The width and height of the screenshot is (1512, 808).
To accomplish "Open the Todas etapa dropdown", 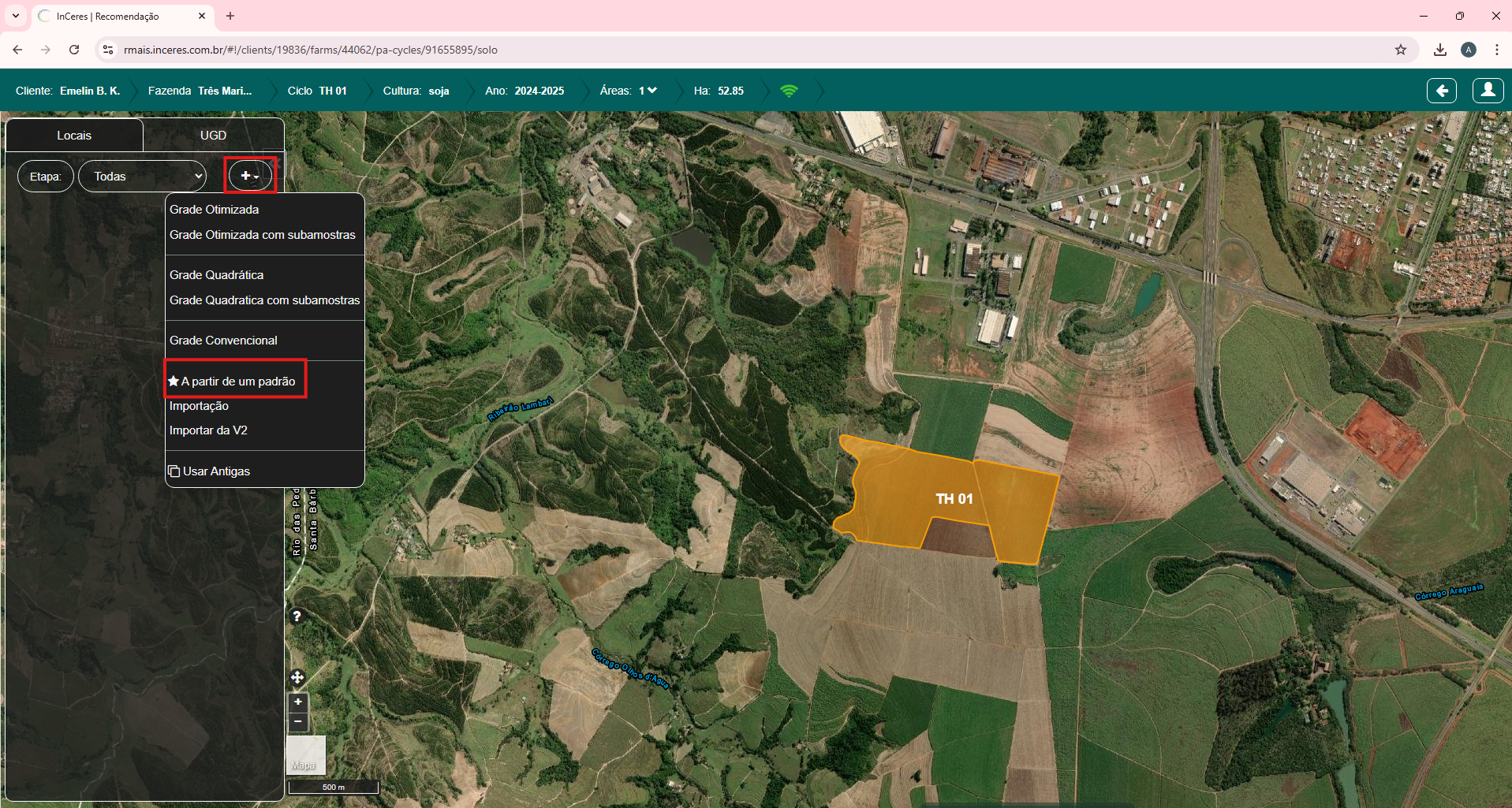I will tap(143, 177).
